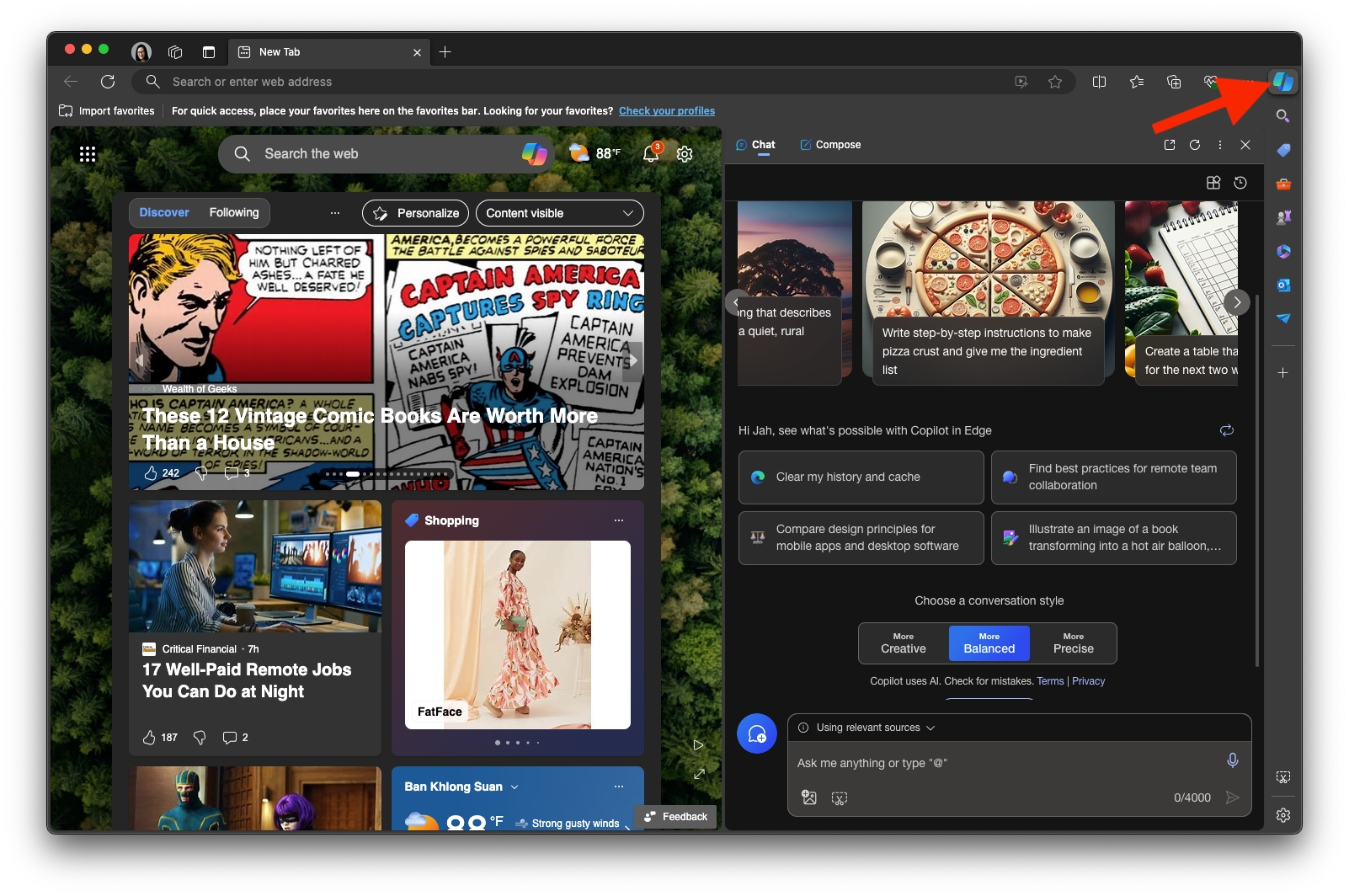Click the notifications bell icon
The image size is (1349, 896).
(x=651, y=154)
